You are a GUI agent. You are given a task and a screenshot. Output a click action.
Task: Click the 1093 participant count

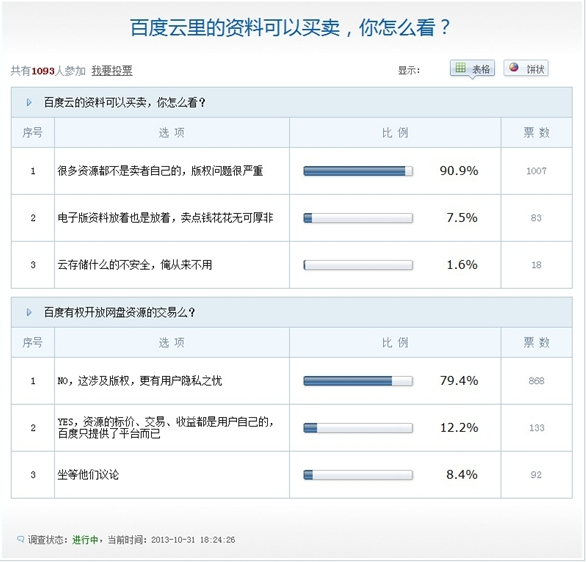[43, 71]
